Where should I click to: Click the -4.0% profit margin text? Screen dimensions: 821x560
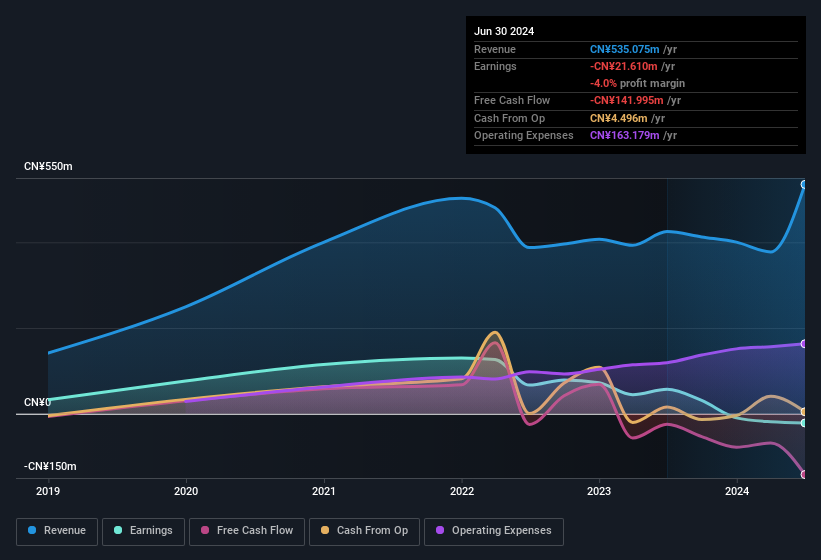[637, 83]
